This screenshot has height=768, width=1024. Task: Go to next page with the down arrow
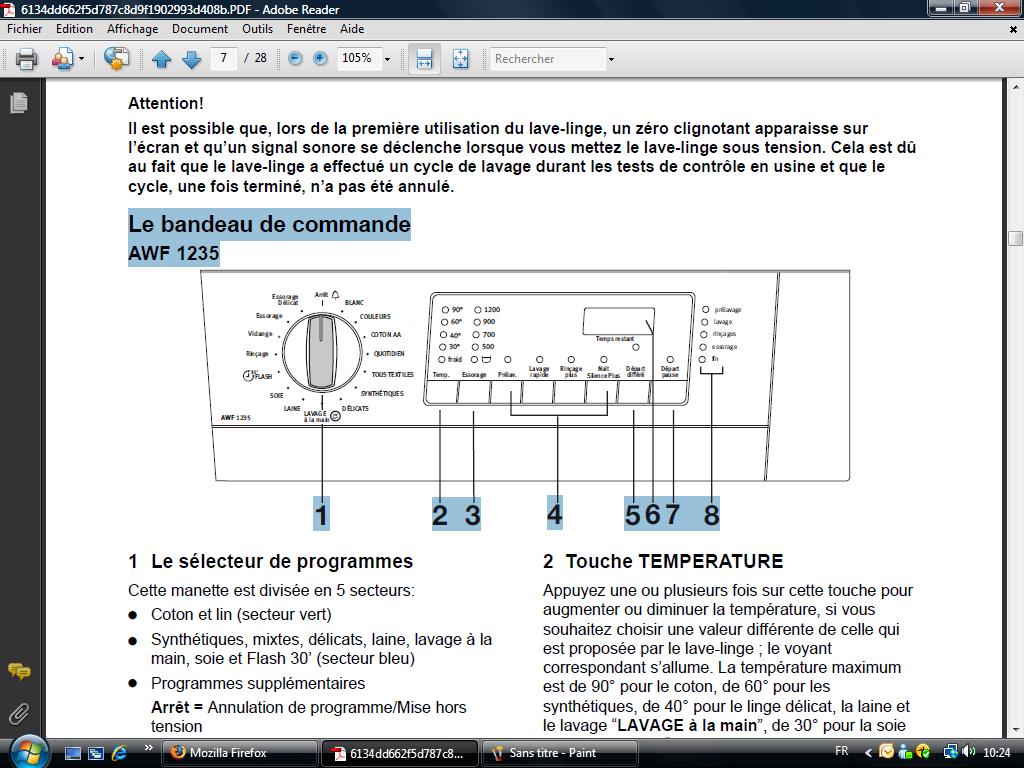click(191, 59)
